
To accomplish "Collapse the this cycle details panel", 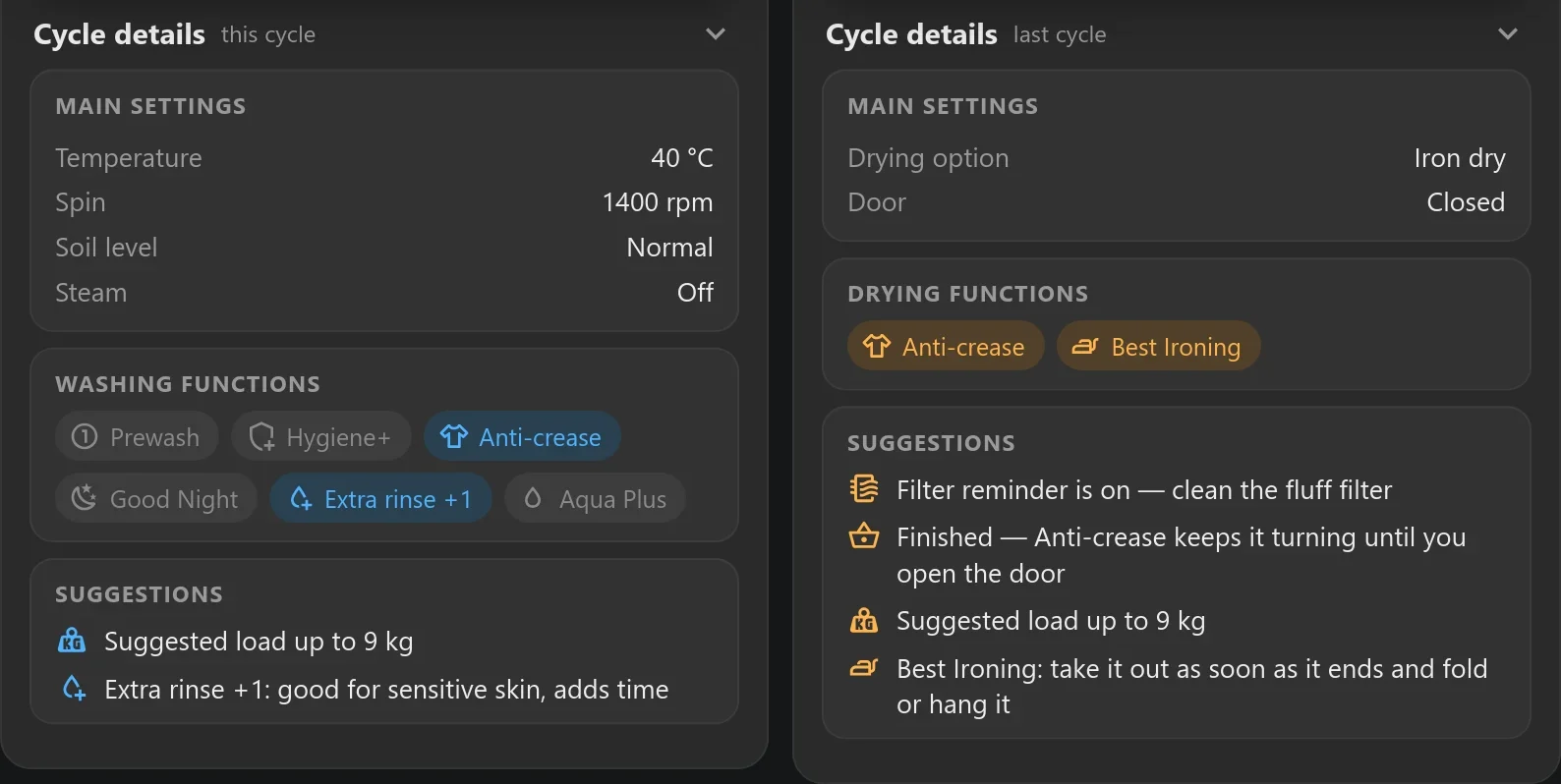I will (x=716, y=34).
